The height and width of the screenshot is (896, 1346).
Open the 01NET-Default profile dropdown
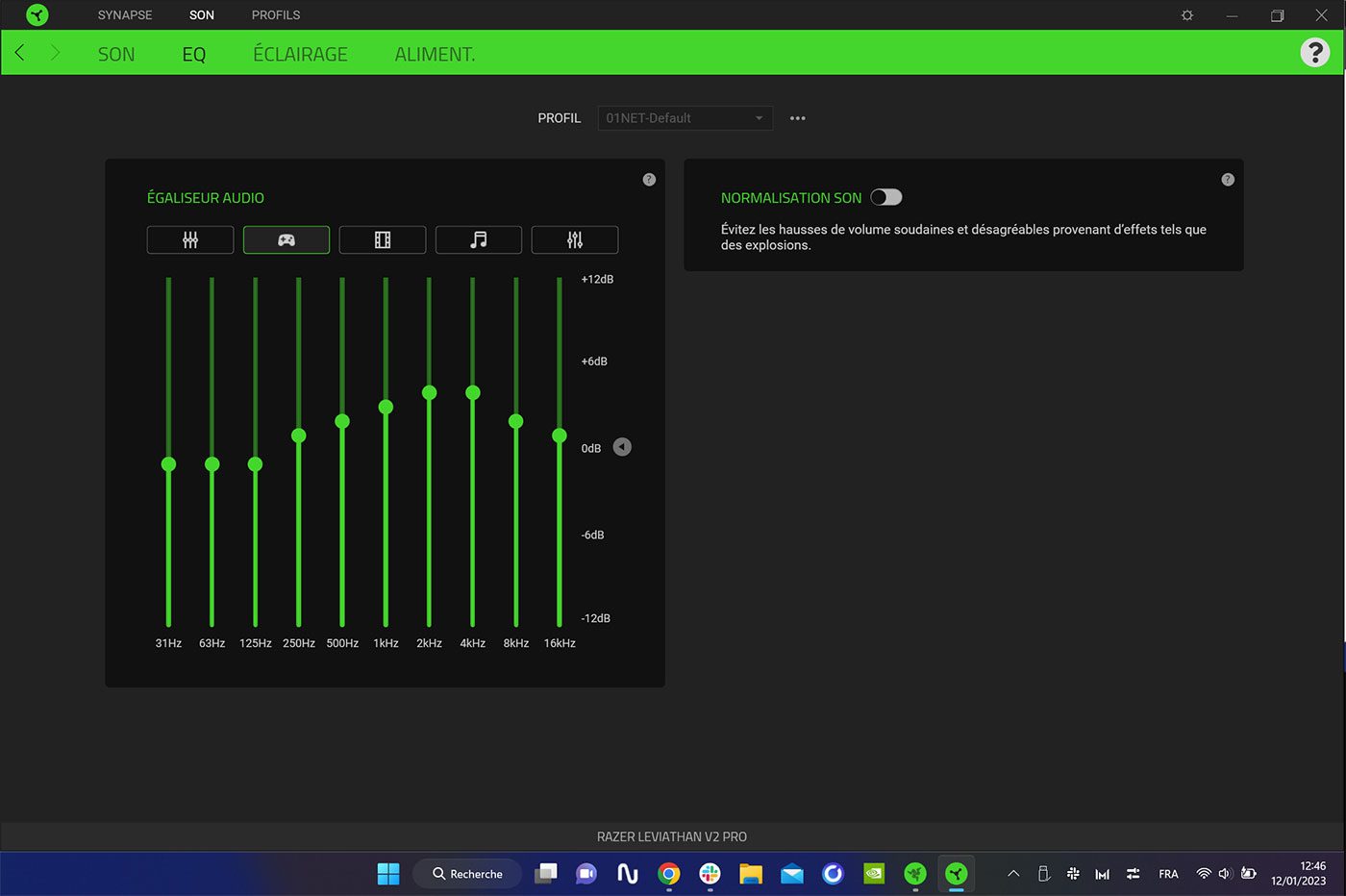685,118
